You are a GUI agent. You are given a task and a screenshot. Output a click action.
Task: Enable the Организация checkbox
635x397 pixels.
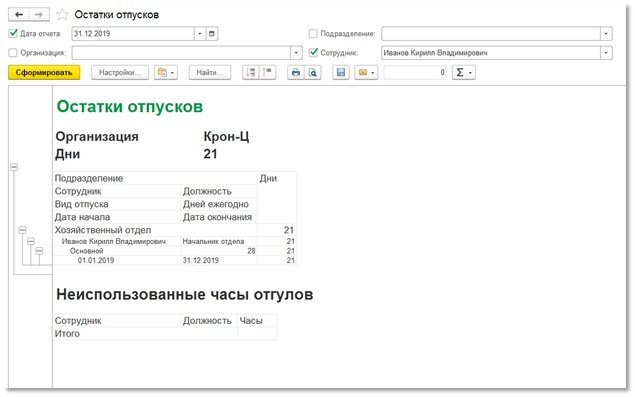pyautogui.click(x=13, y=53)
